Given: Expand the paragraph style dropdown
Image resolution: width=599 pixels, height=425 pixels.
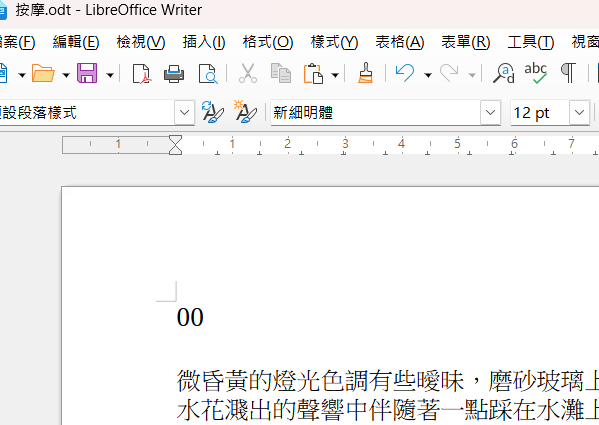Looking at the screenshot, I should click(185, 113).
